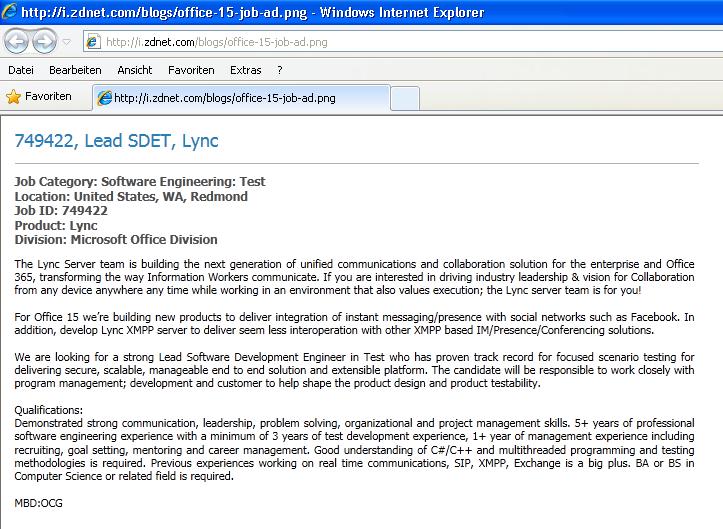The height and width of the screenshot is (529, 723).
Task: Open the Extras menu
Action: pos(246,70)
